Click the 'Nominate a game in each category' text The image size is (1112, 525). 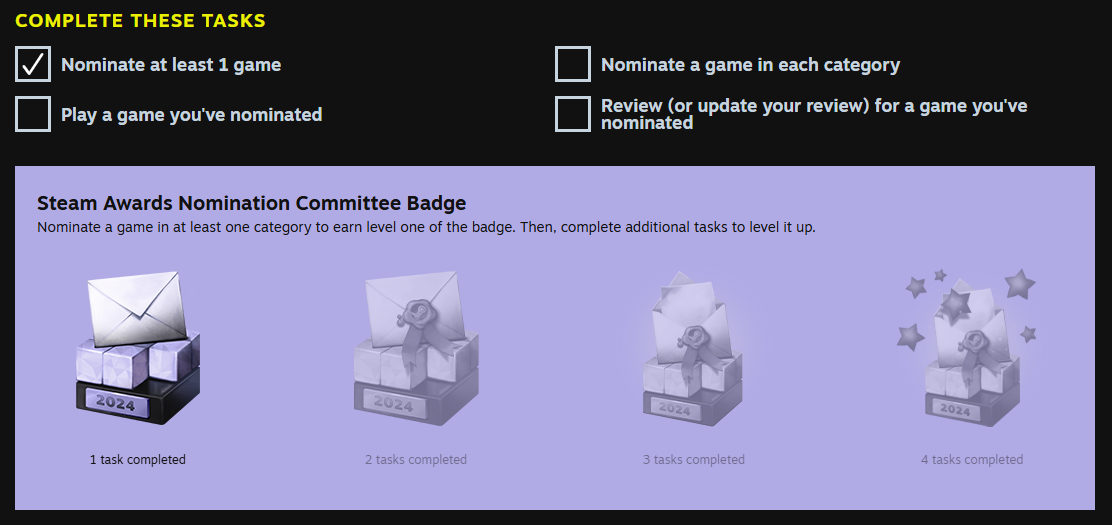[750, 65]
